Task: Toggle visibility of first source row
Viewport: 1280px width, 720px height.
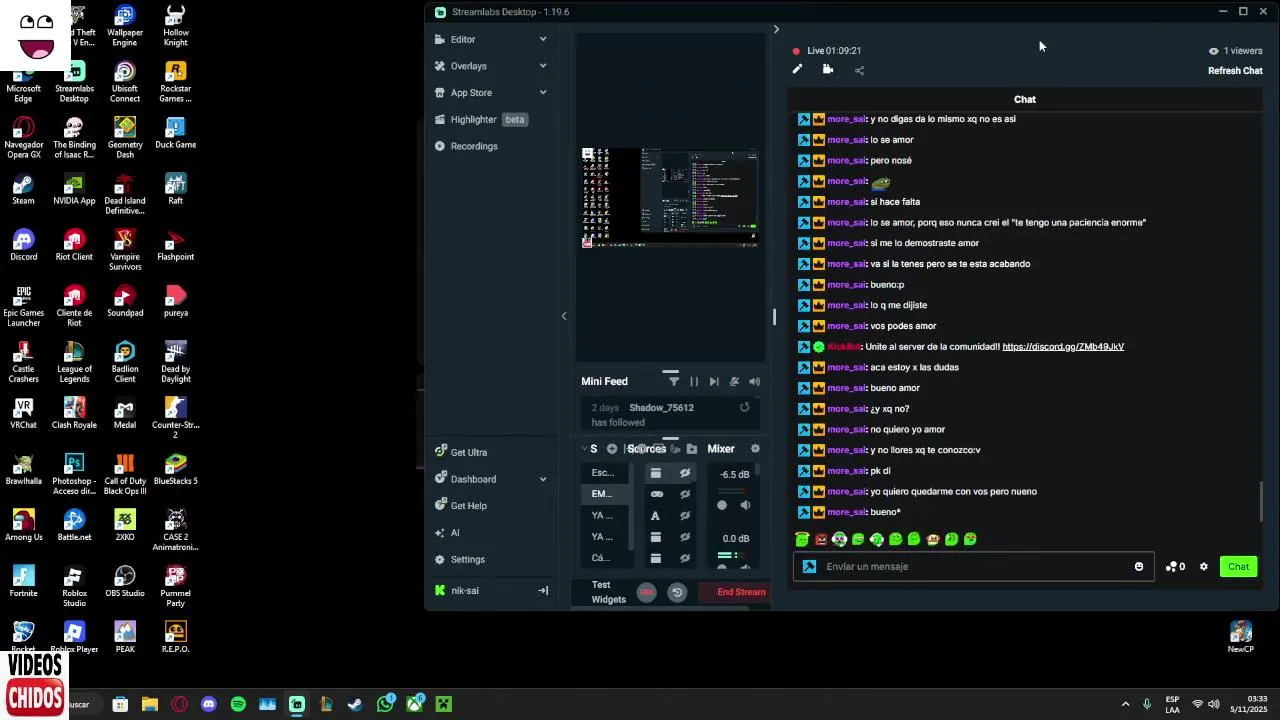Action: (x=685, y=473)
